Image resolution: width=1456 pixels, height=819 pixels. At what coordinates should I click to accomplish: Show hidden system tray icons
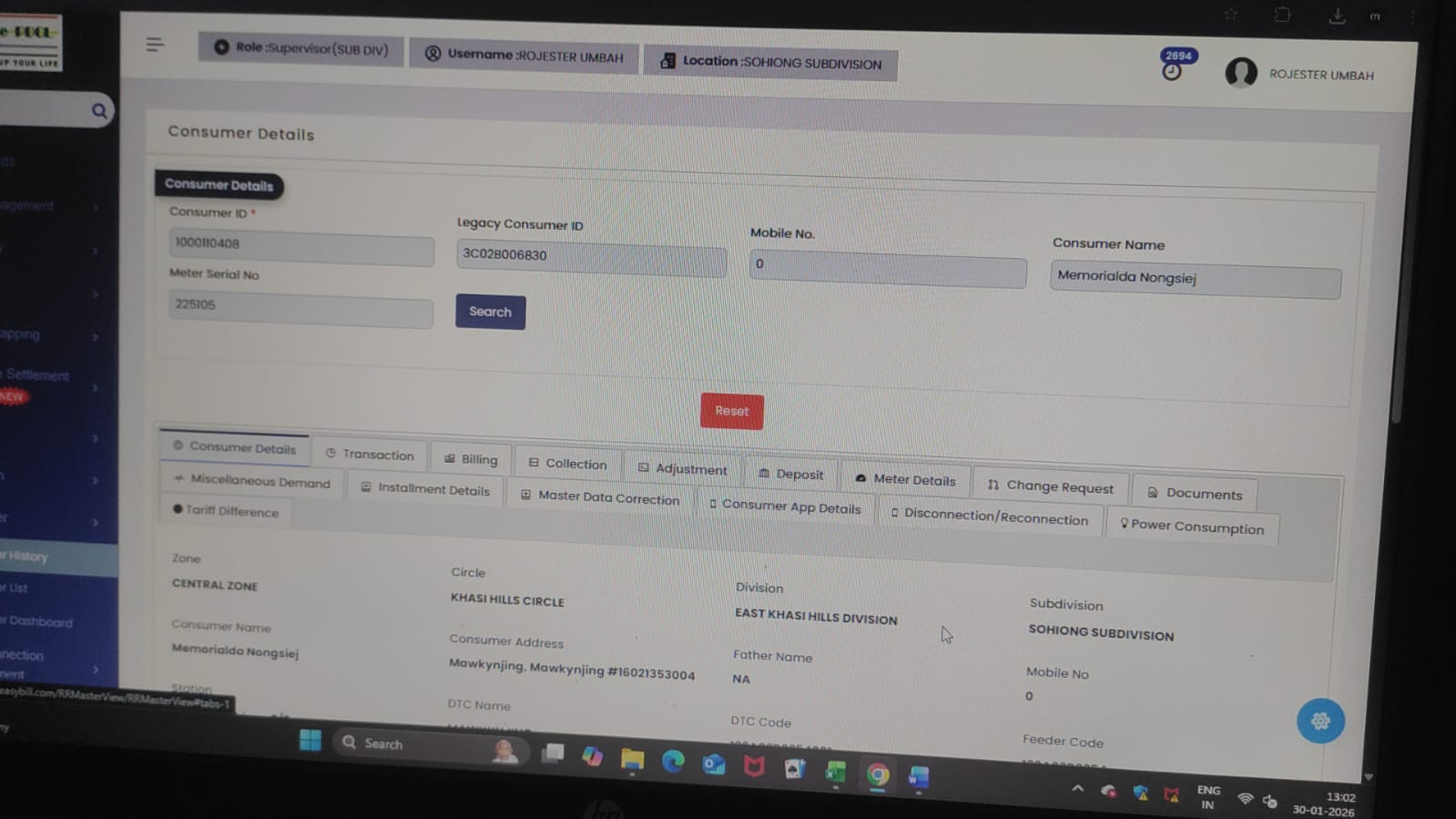point(1077,789)
